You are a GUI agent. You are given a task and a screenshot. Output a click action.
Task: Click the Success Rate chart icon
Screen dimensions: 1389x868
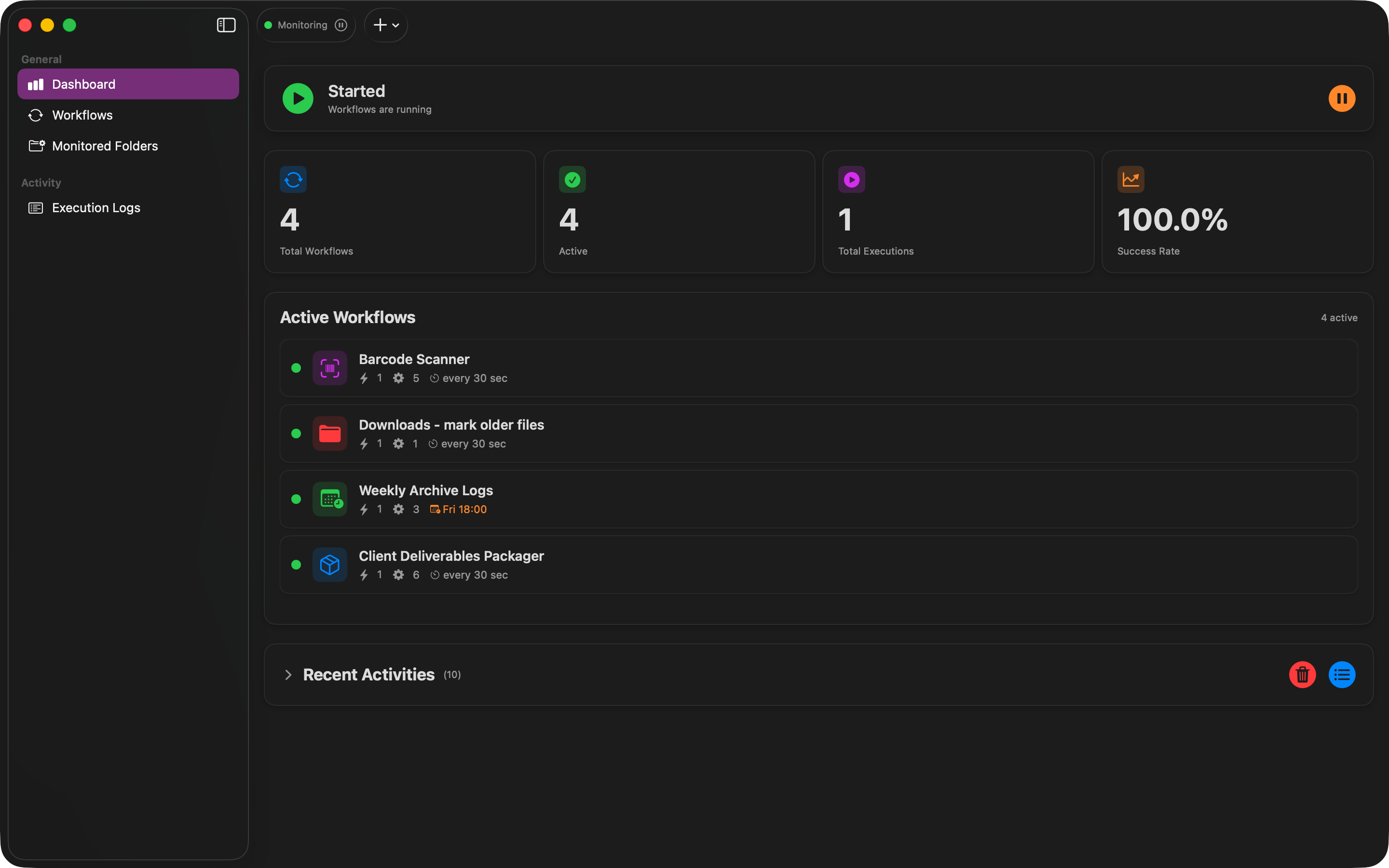click(x=1130, y=180)
